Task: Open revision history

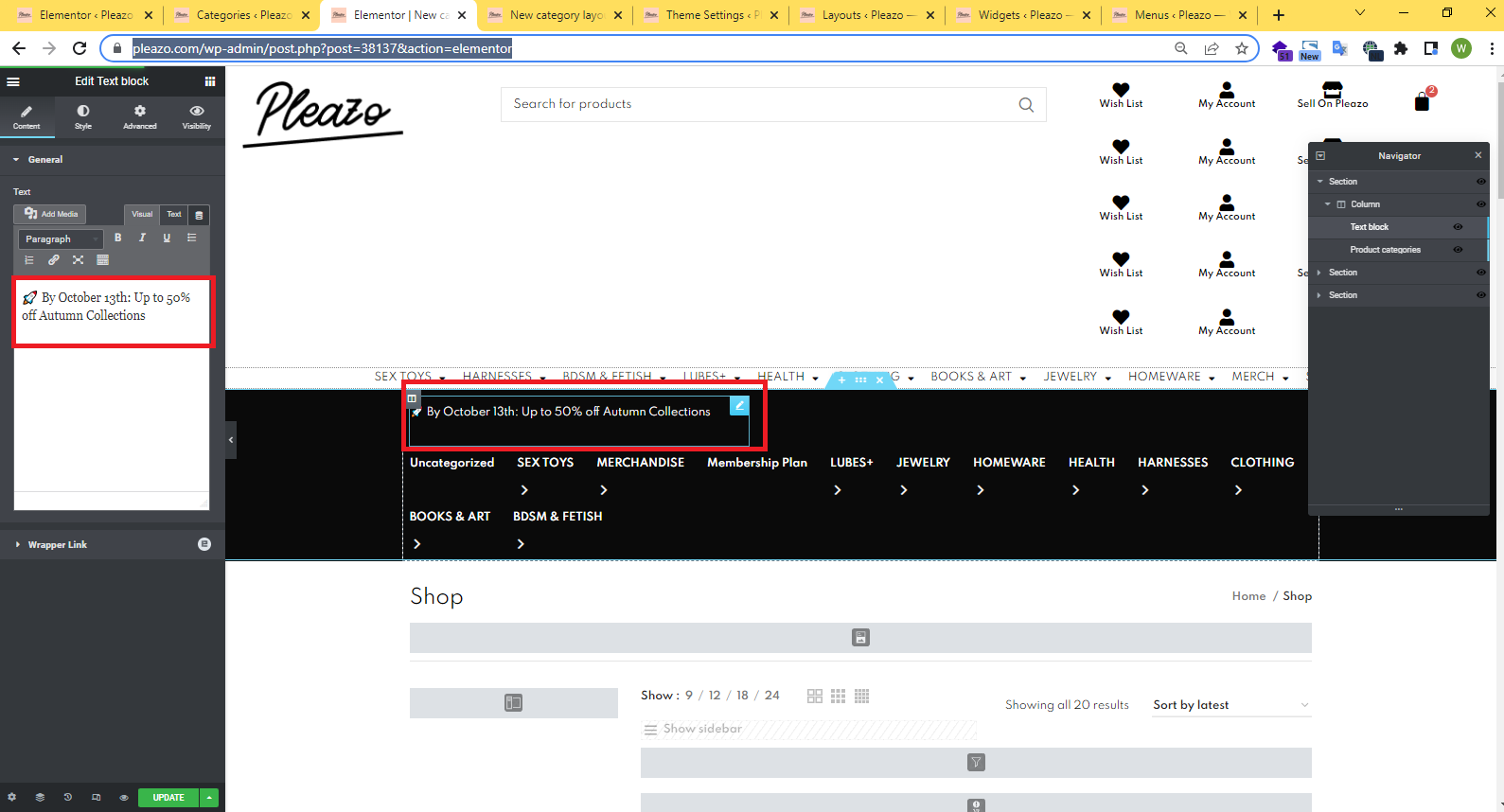Action: point(67,798)
